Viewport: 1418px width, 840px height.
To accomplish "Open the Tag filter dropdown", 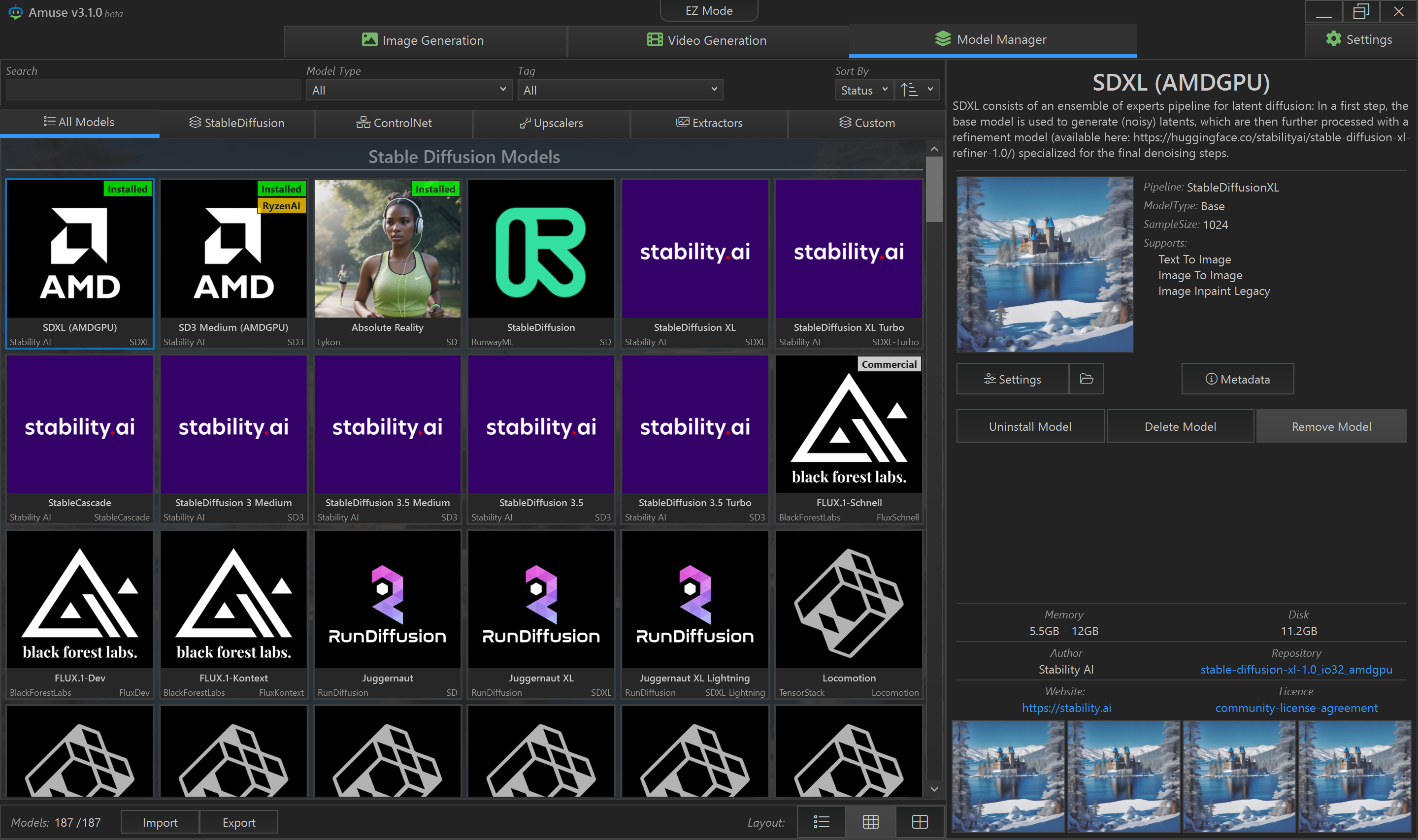I will pyautogui.click(x=620, y=90).
